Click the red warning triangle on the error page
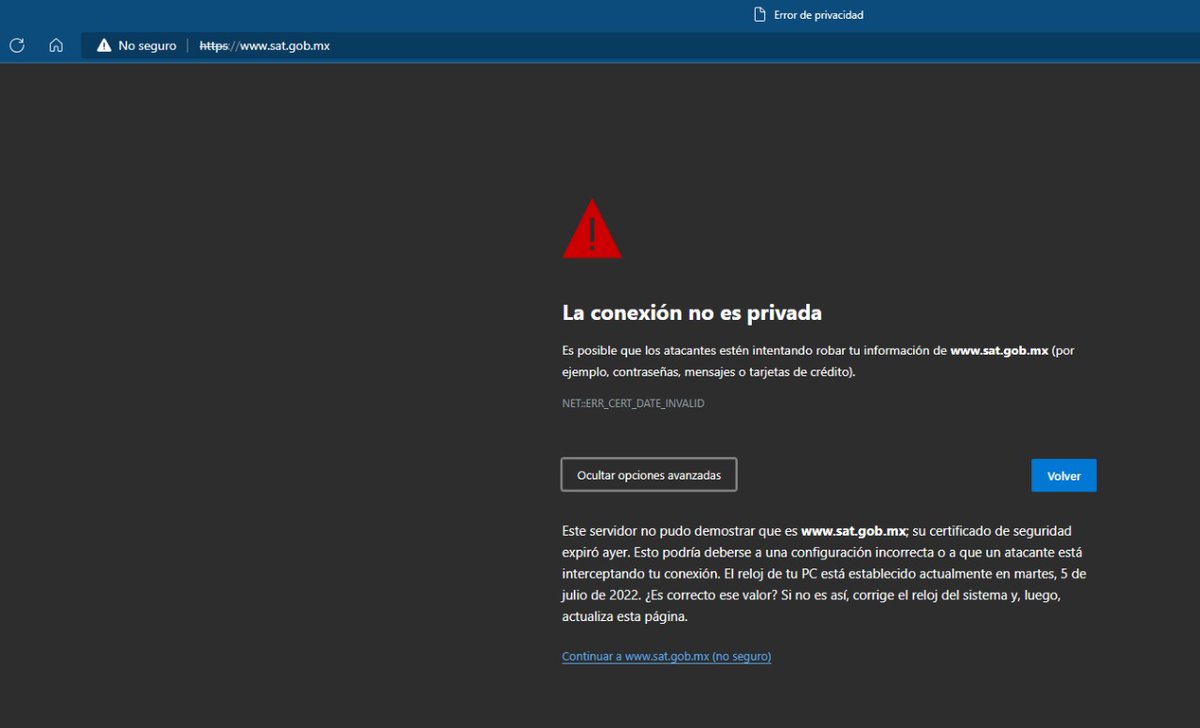 (x=592, y=229)
